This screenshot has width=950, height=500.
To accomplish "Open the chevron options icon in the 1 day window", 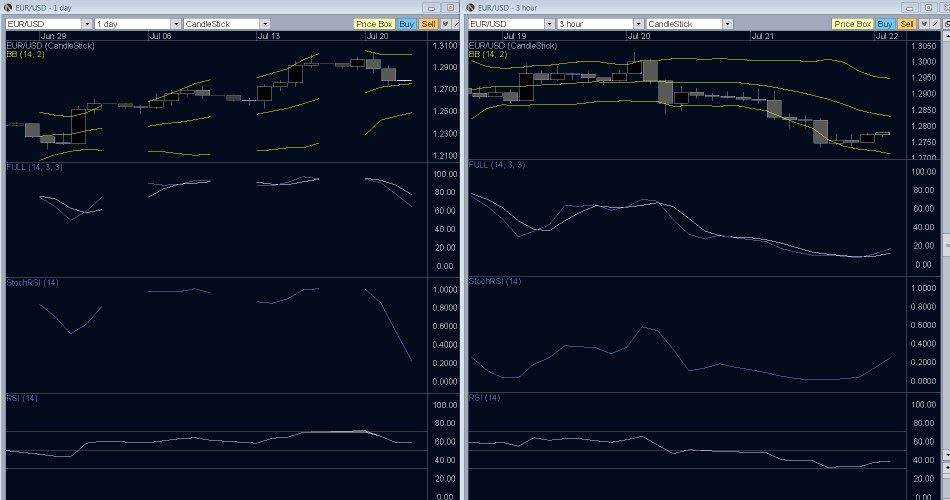I will tap(446, 24).
